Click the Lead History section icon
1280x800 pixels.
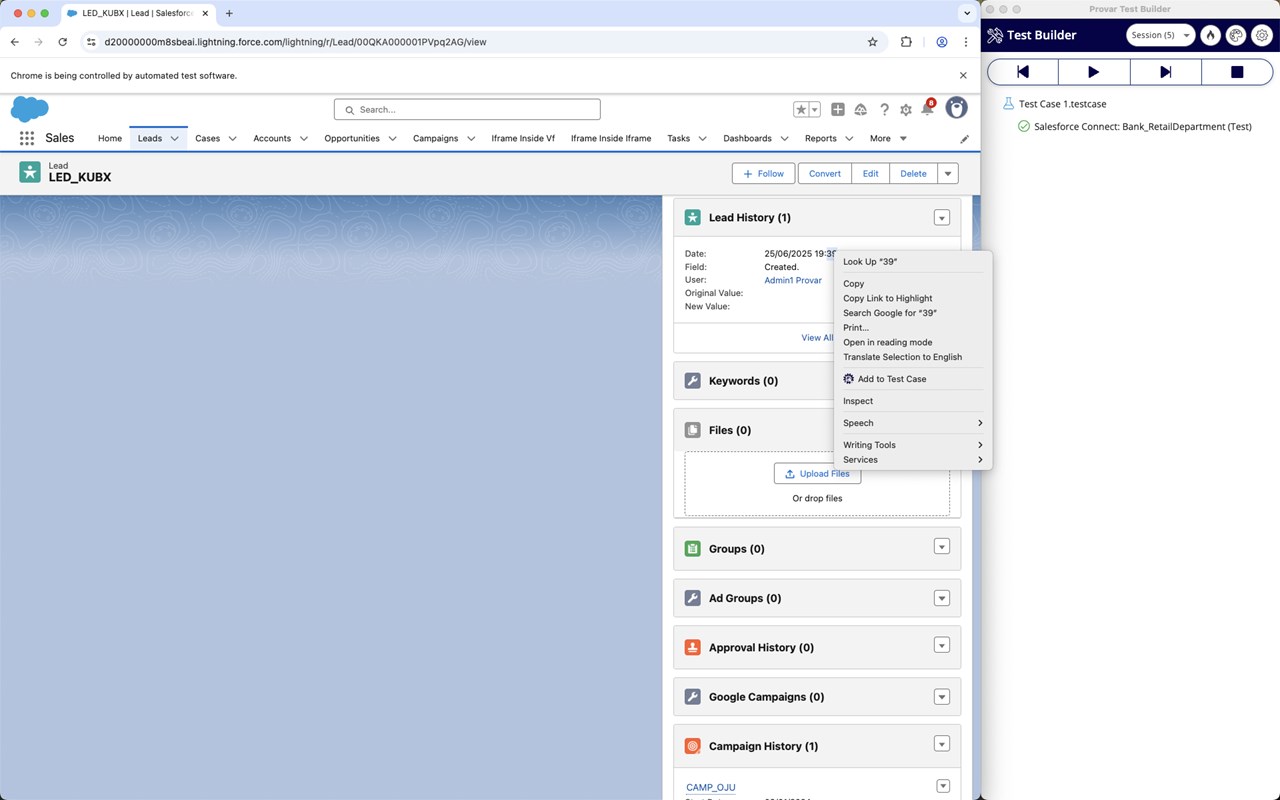pos(692,217)
